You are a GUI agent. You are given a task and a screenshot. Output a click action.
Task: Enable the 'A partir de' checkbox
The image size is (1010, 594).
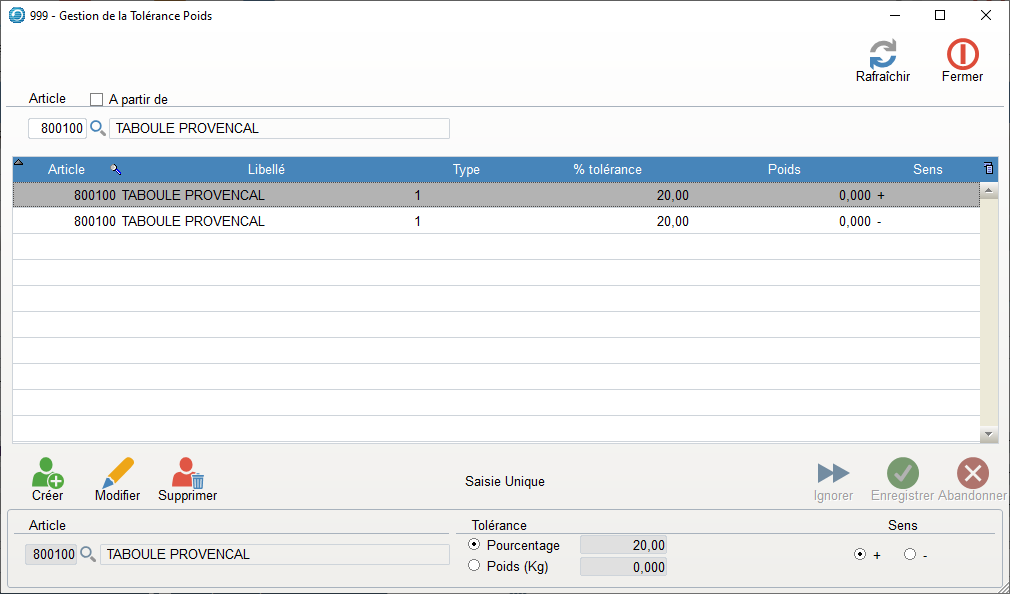coord(97,99)
